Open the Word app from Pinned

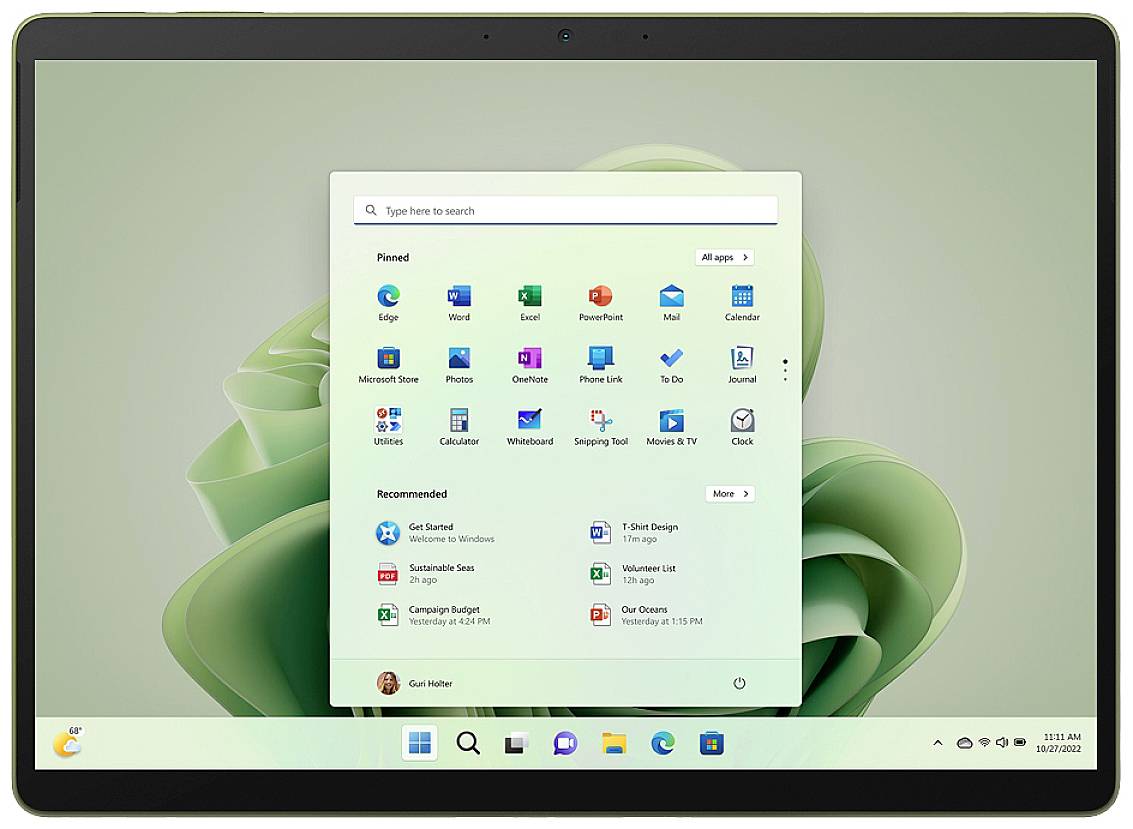[x=458, y=297]
